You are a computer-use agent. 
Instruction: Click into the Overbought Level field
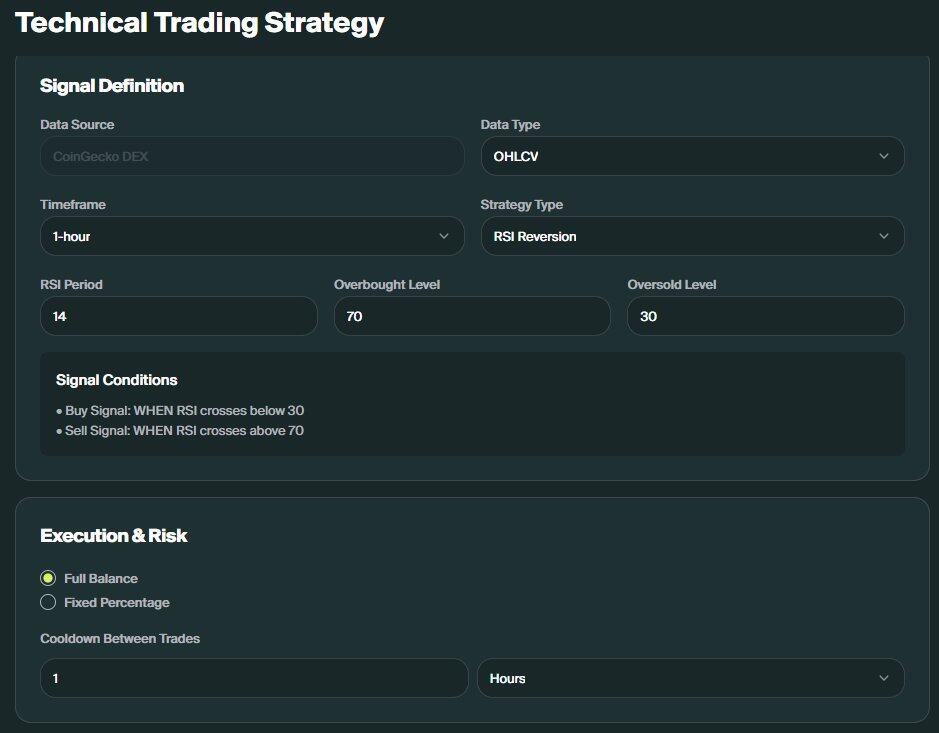pyautogui.click(x=472, y=316)
